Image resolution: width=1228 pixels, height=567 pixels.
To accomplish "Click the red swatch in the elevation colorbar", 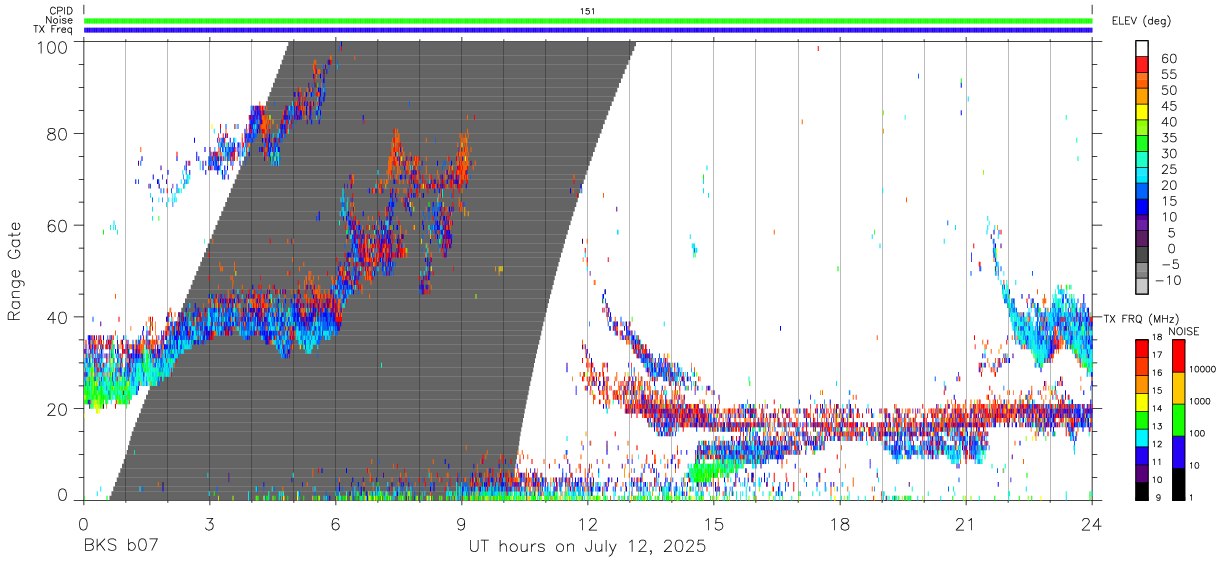I will [1142, 66].
